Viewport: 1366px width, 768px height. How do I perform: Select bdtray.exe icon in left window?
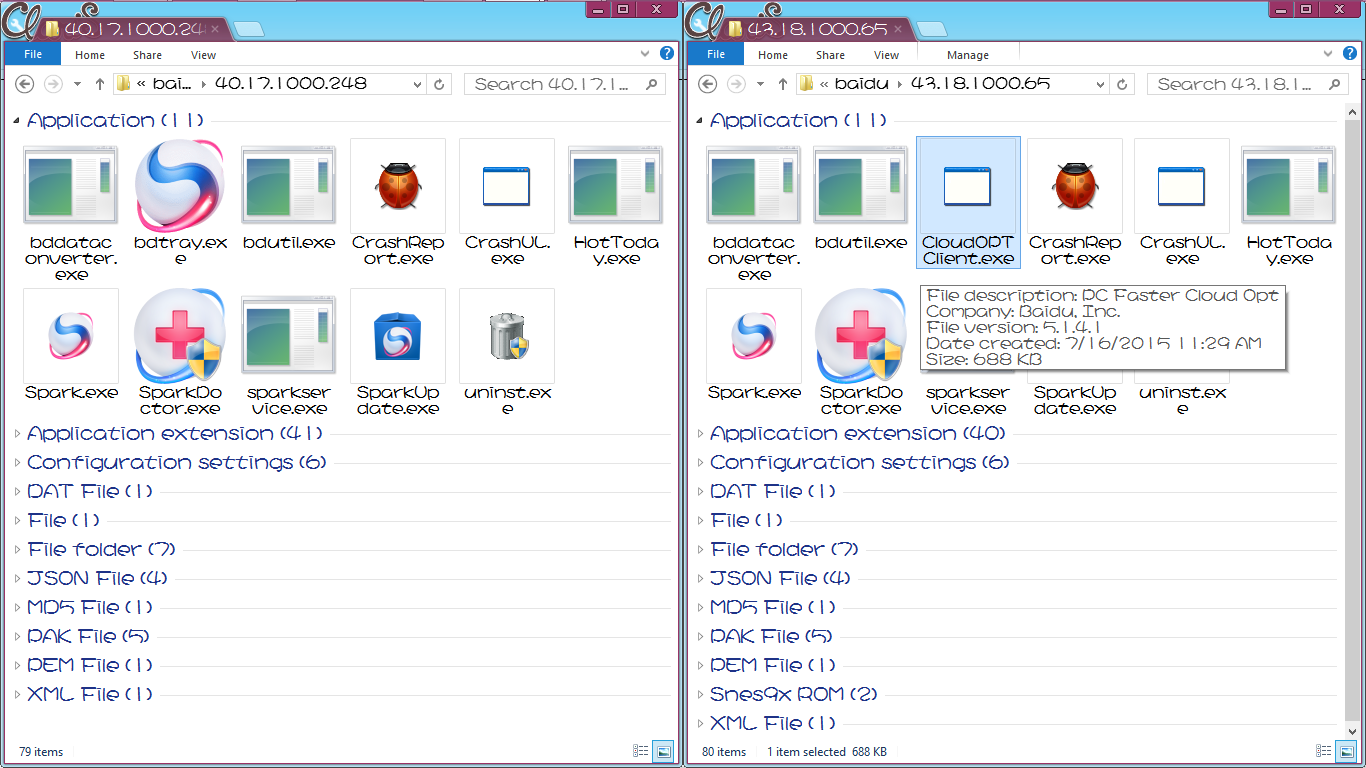pos(180,187)
